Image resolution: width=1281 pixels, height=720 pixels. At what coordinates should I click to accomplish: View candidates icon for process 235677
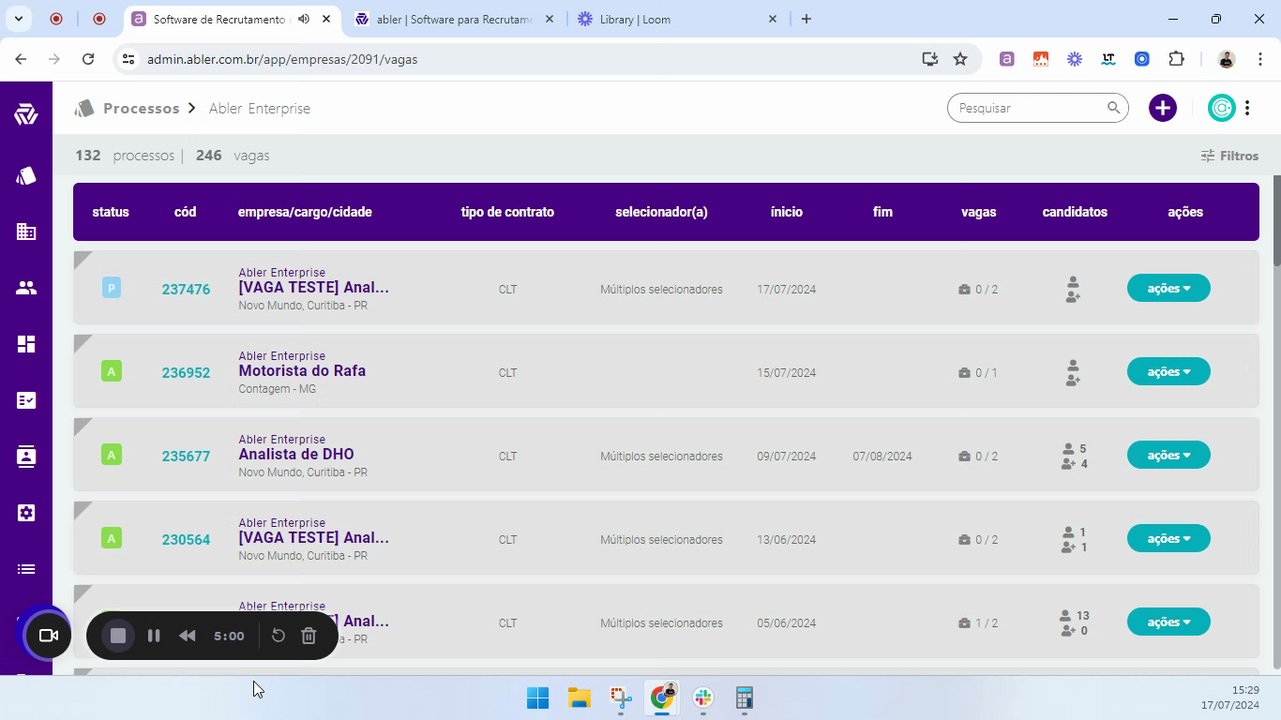1074,456
